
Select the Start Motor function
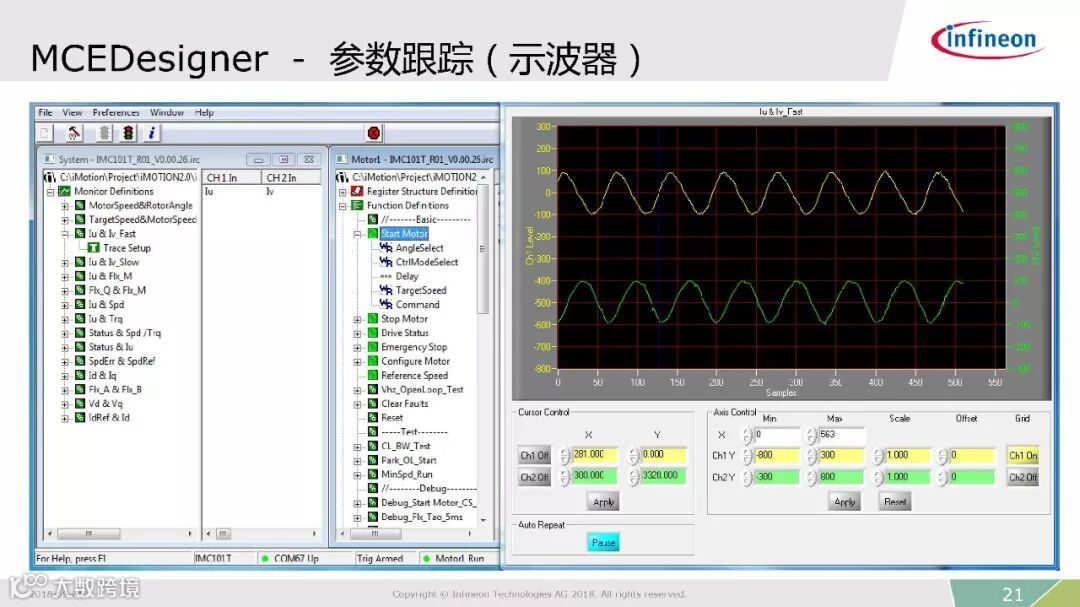tap(404, 234)
